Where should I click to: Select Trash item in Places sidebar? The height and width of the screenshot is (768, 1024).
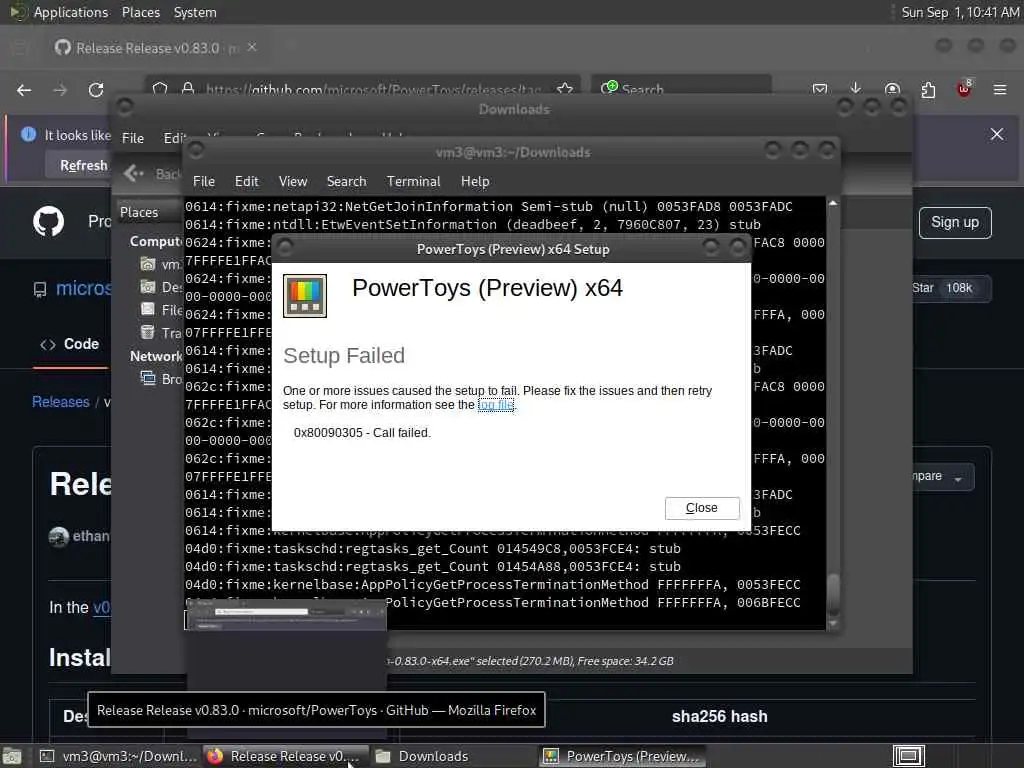coord(161,333)
